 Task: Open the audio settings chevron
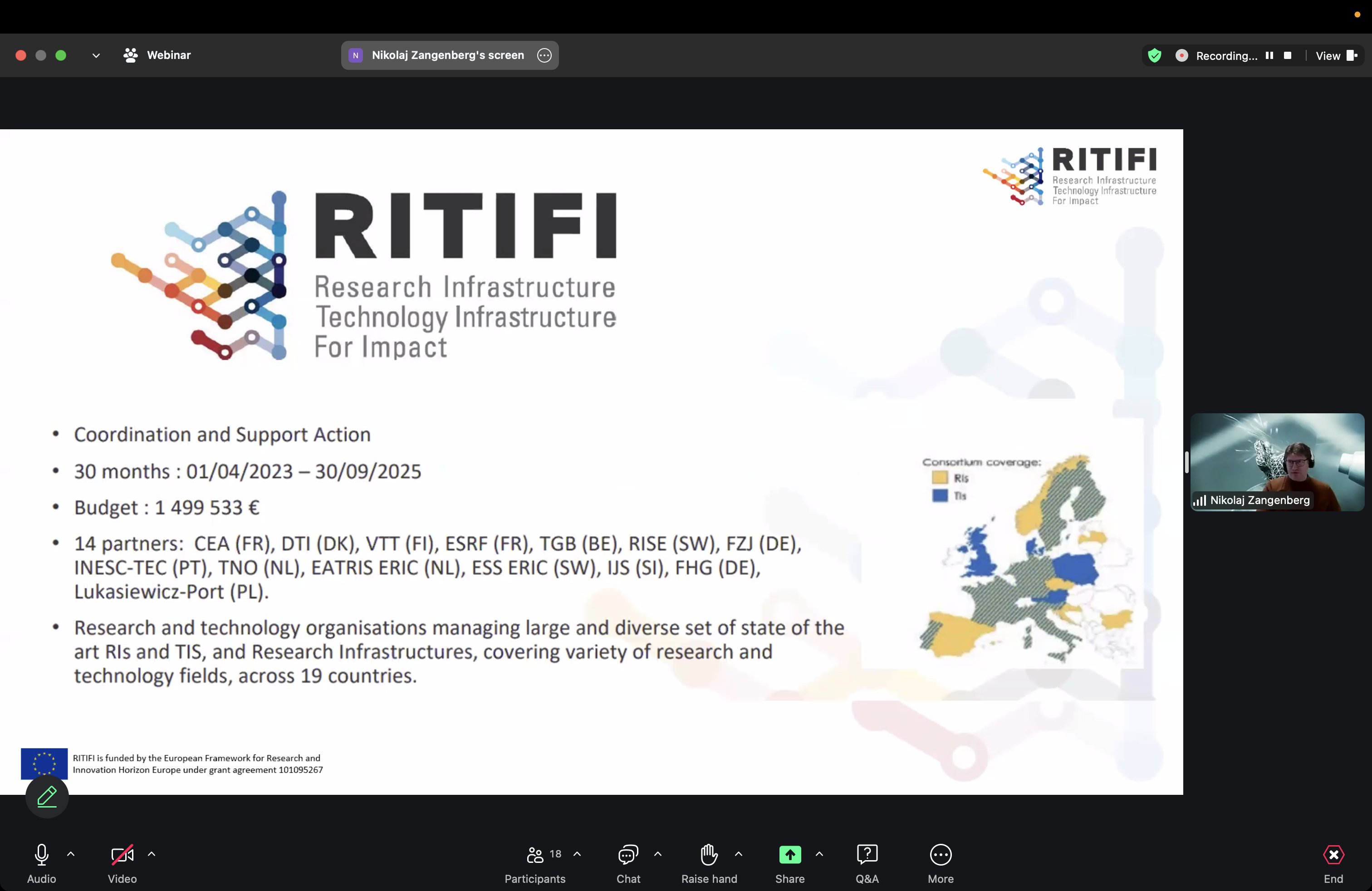[x=71, y=855]
